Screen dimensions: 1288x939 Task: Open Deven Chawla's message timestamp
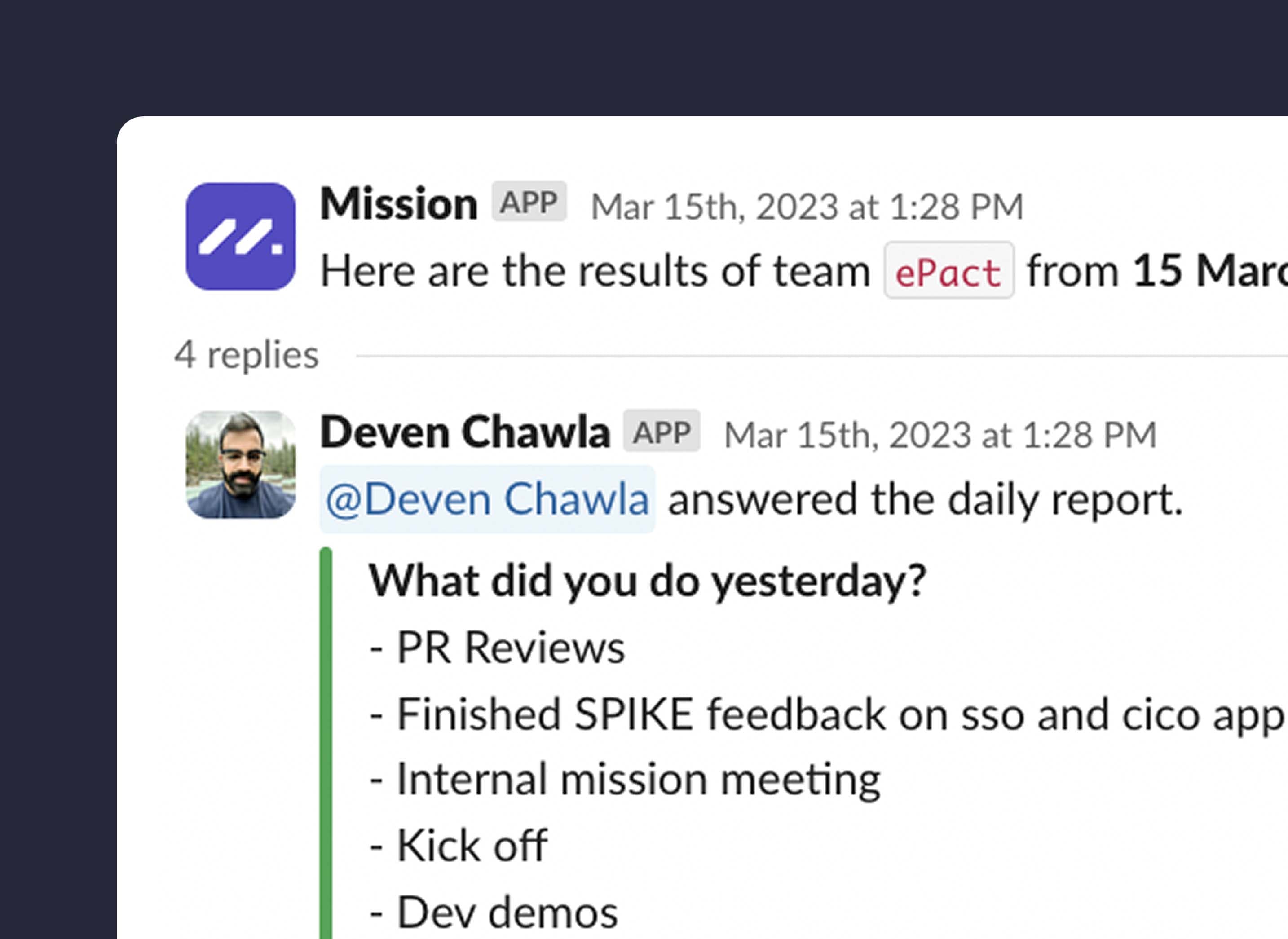coord(940,436)
